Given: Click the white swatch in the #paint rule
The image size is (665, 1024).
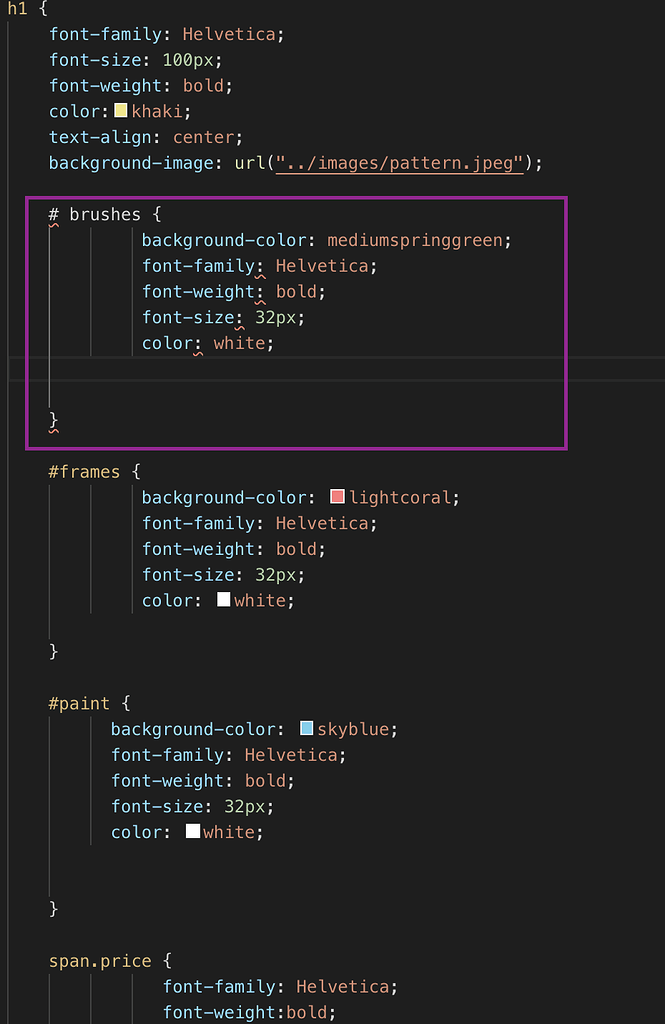Looking at the screenshot, I should (193, 831).
